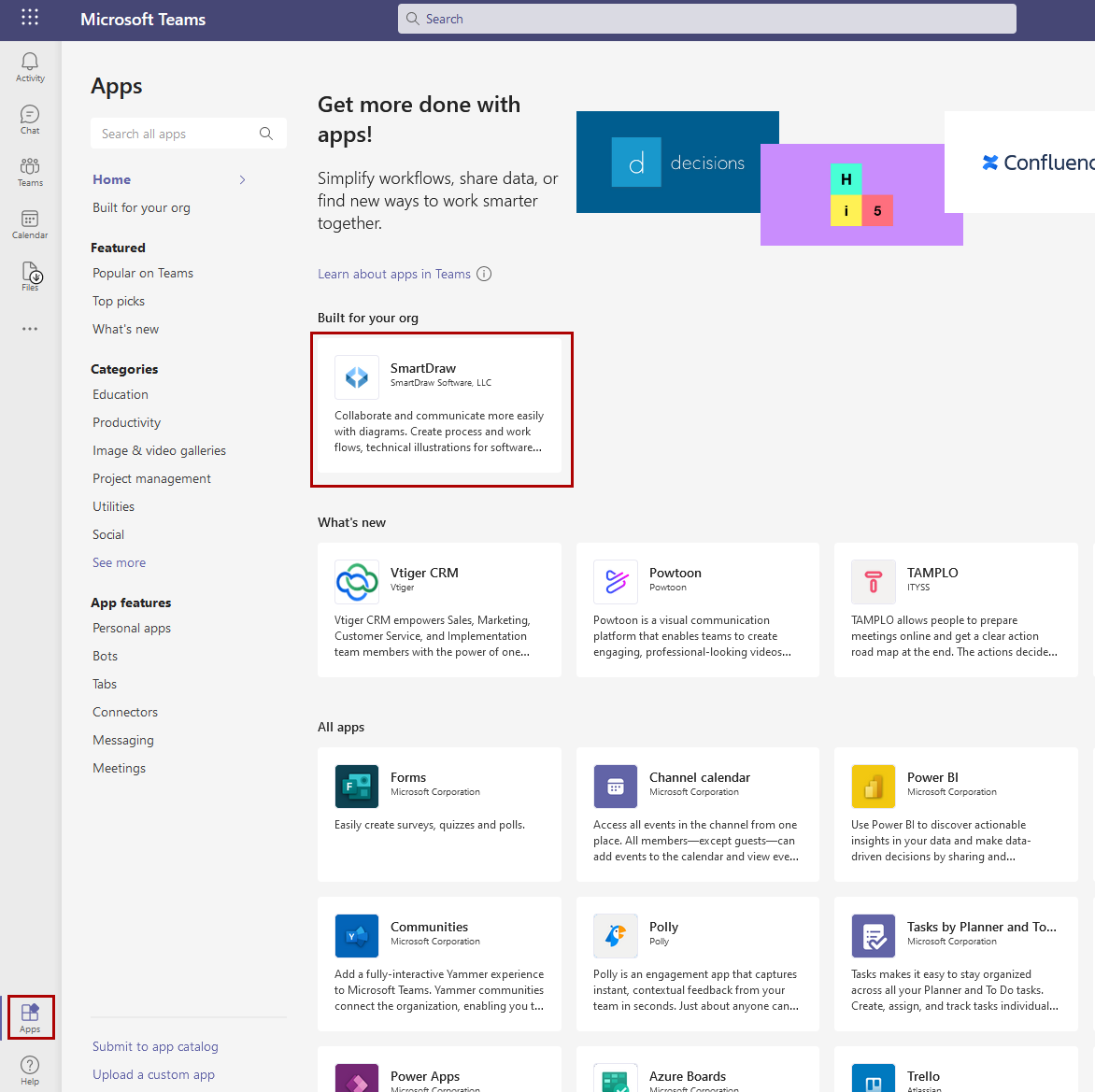Image resolution: width=1095 pixels, height=1092 pixels.
Task: Open the Calendar icon
Action: [30, 223]
